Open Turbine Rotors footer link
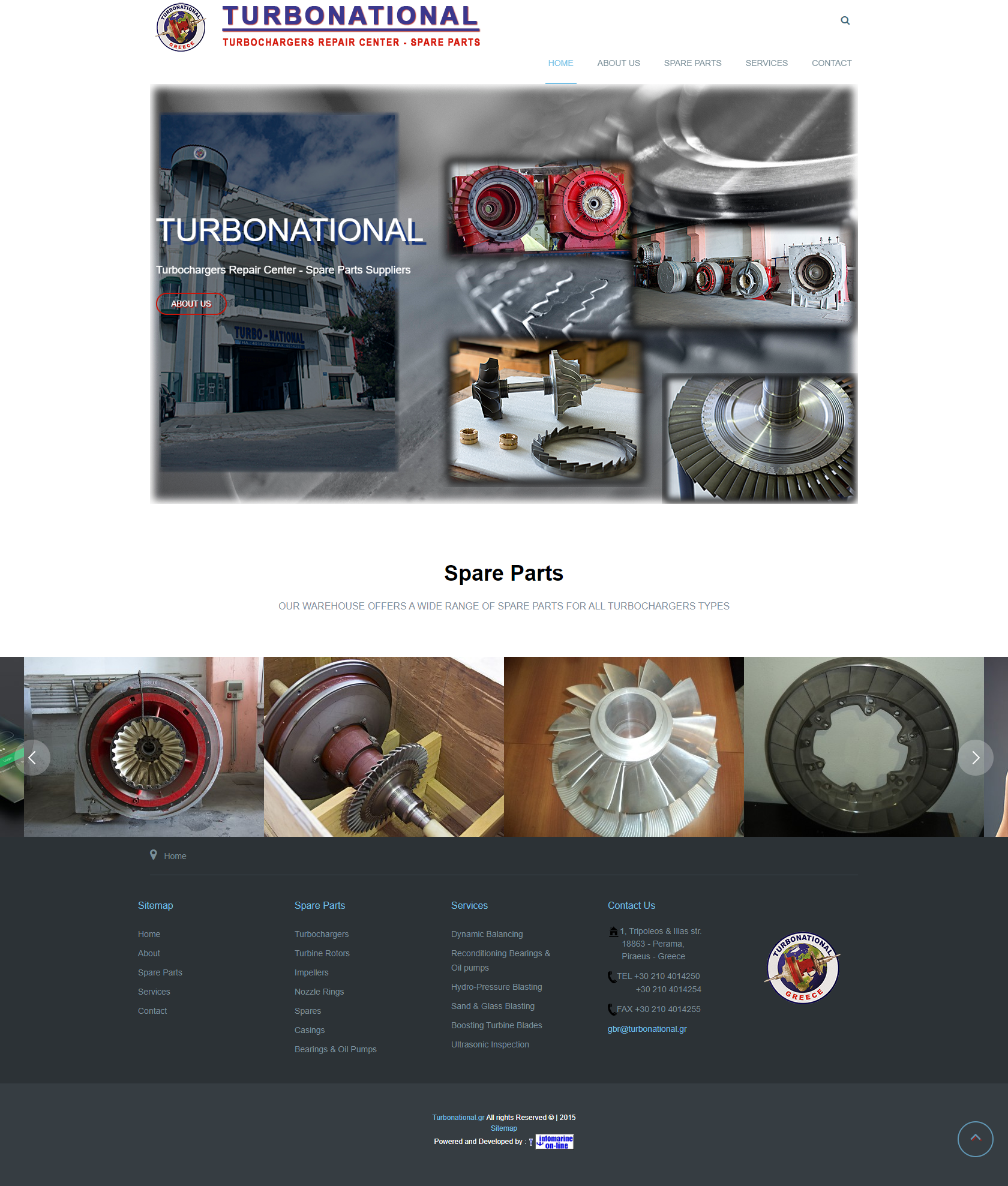This screenshot has width=1008, height=1186. pos(322,953)
